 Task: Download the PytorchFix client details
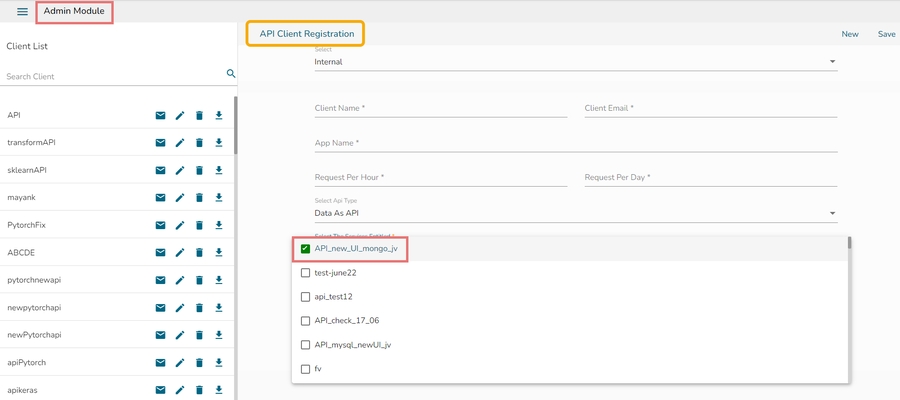click(x=219, y=225)
